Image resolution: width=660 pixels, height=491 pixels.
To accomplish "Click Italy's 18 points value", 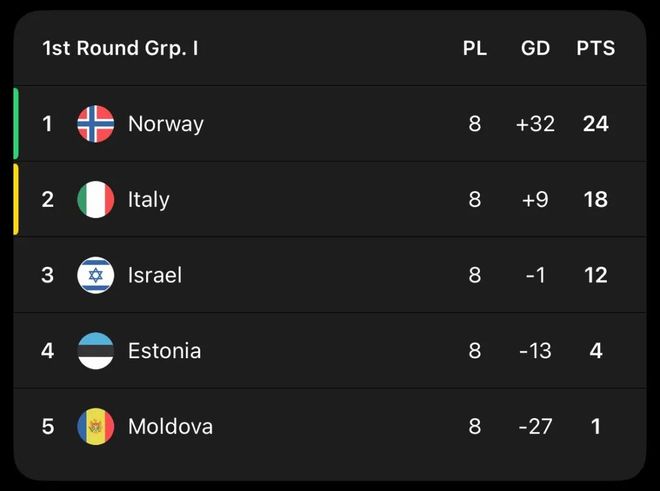I will pos(596,200).
